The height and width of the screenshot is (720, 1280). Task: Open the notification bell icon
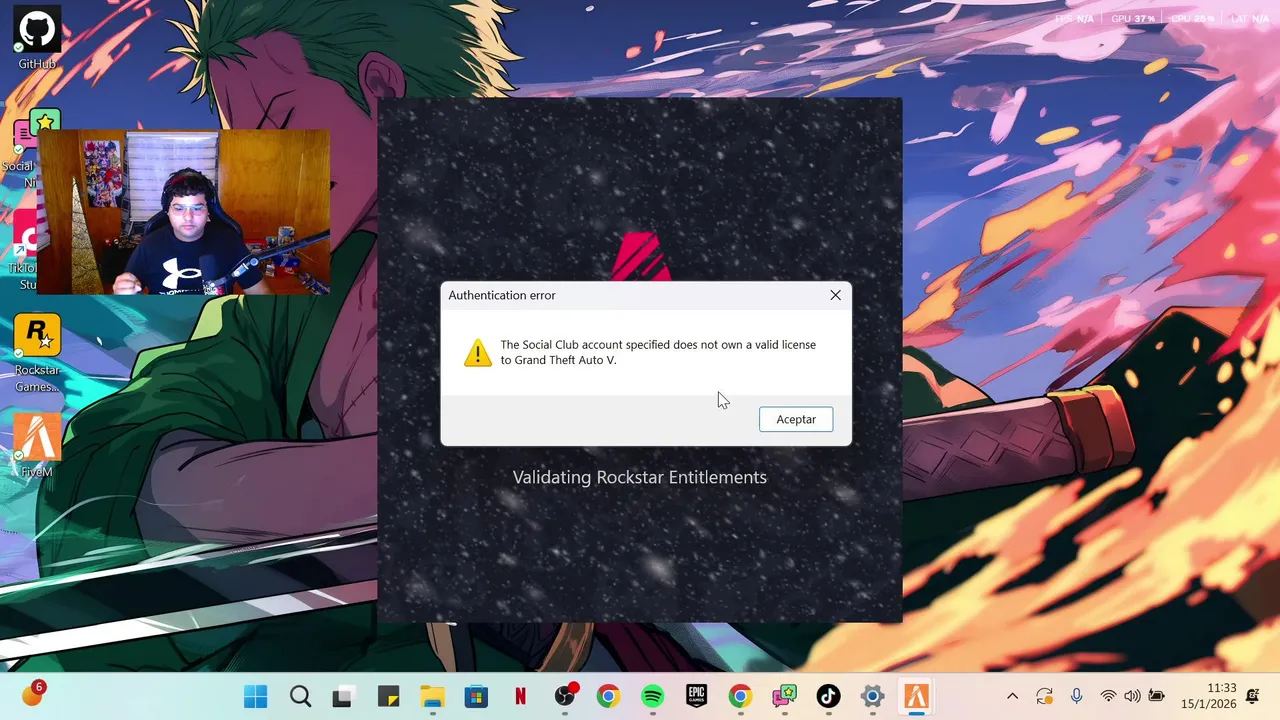click(x=1253, y=696)
